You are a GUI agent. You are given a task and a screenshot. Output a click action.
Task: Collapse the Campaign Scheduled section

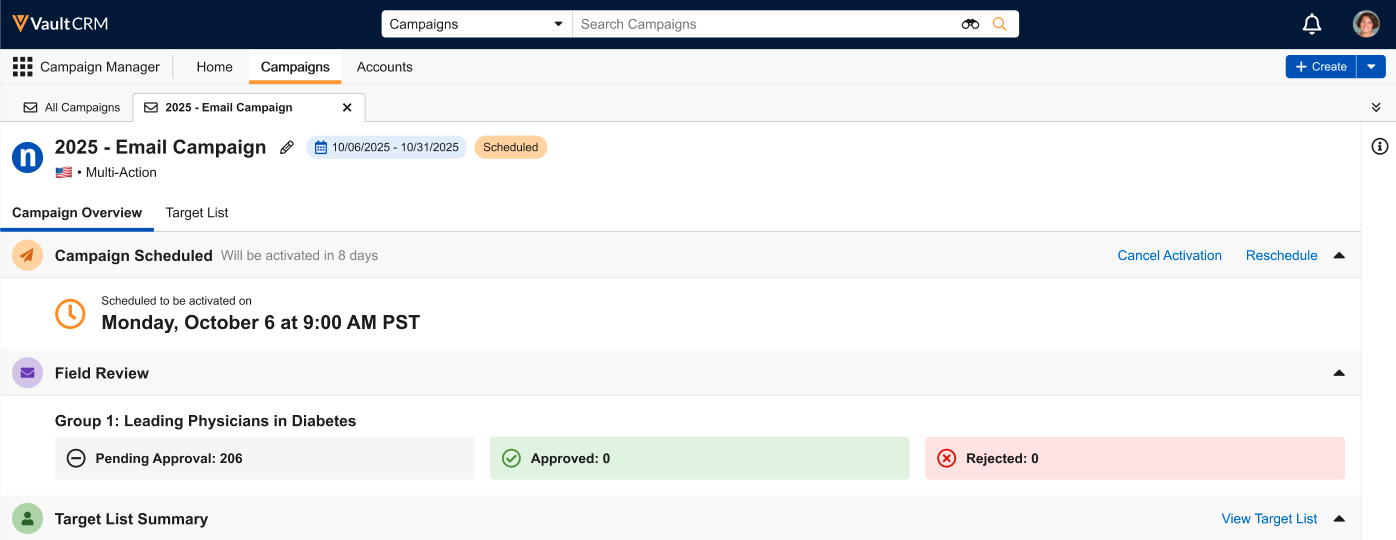pos(1339,255)
